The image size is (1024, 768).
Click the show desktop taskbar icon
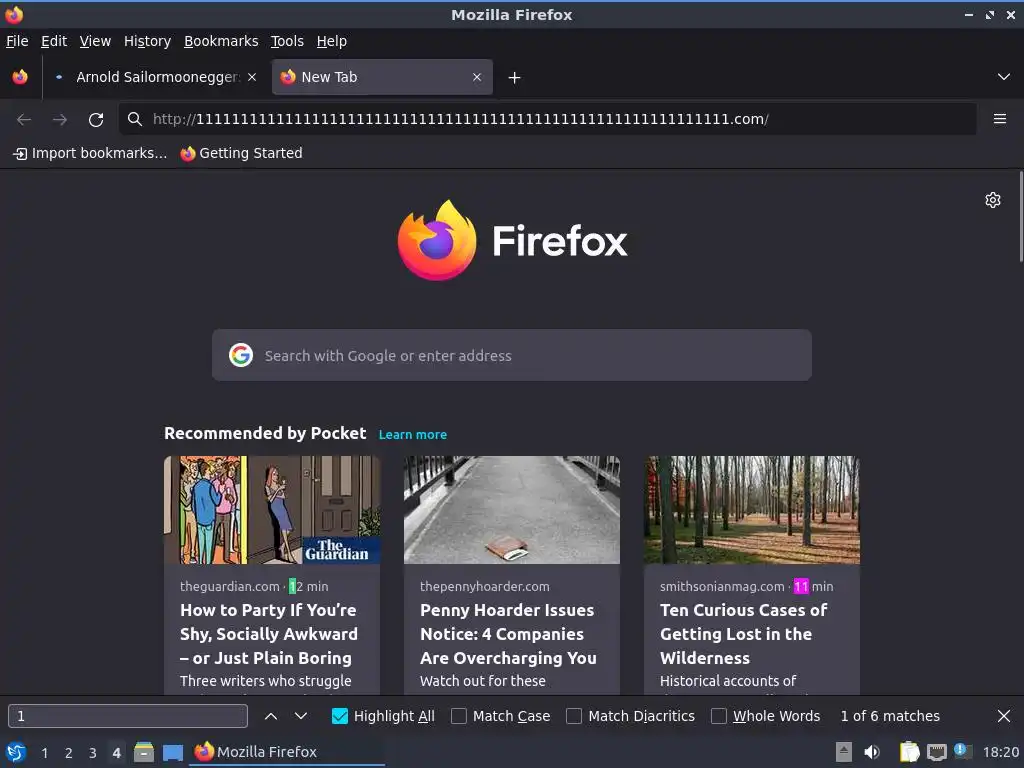coord(172,752)
